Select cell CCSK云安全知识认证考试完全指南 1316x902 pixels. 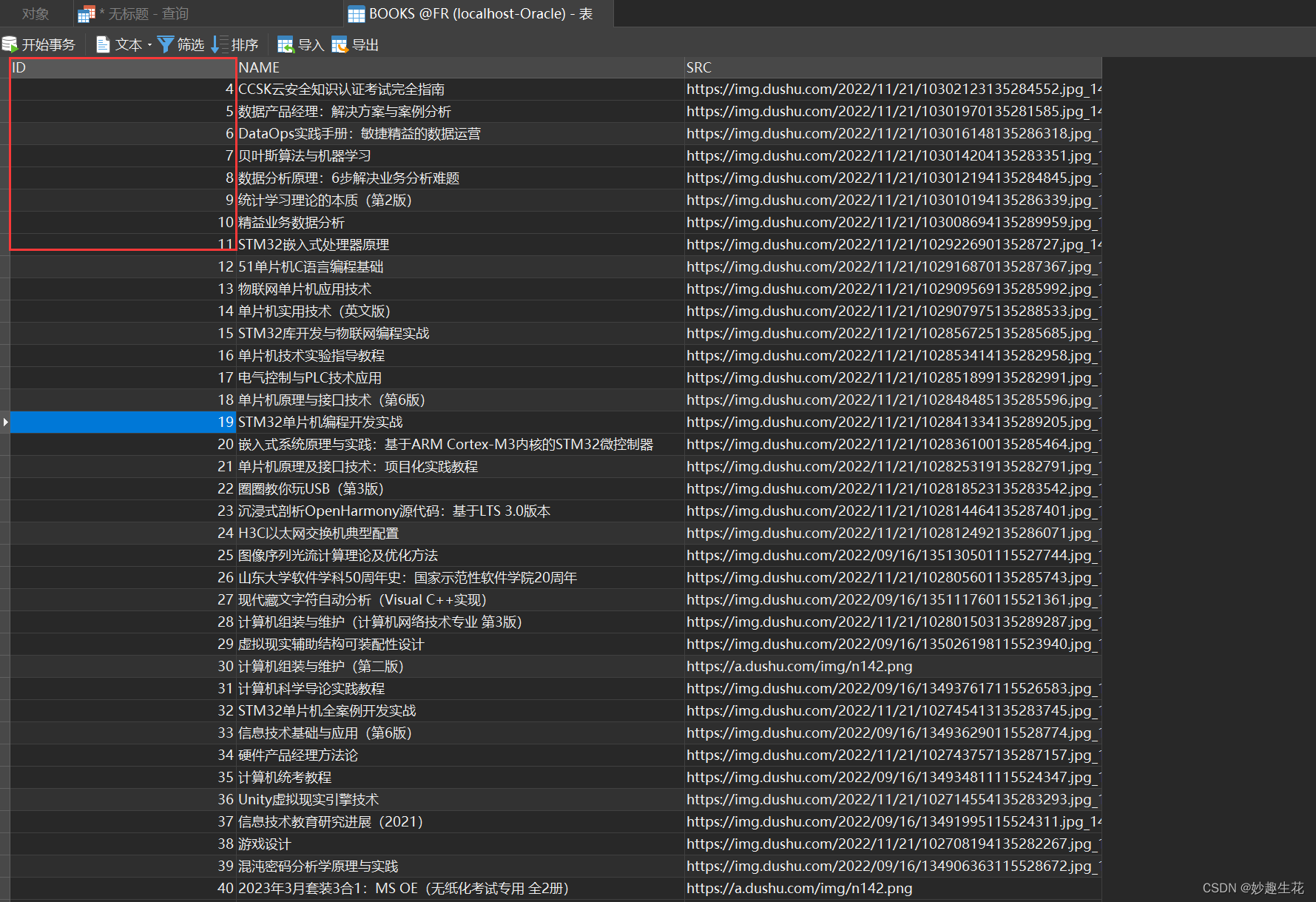(x=460, y=89)
